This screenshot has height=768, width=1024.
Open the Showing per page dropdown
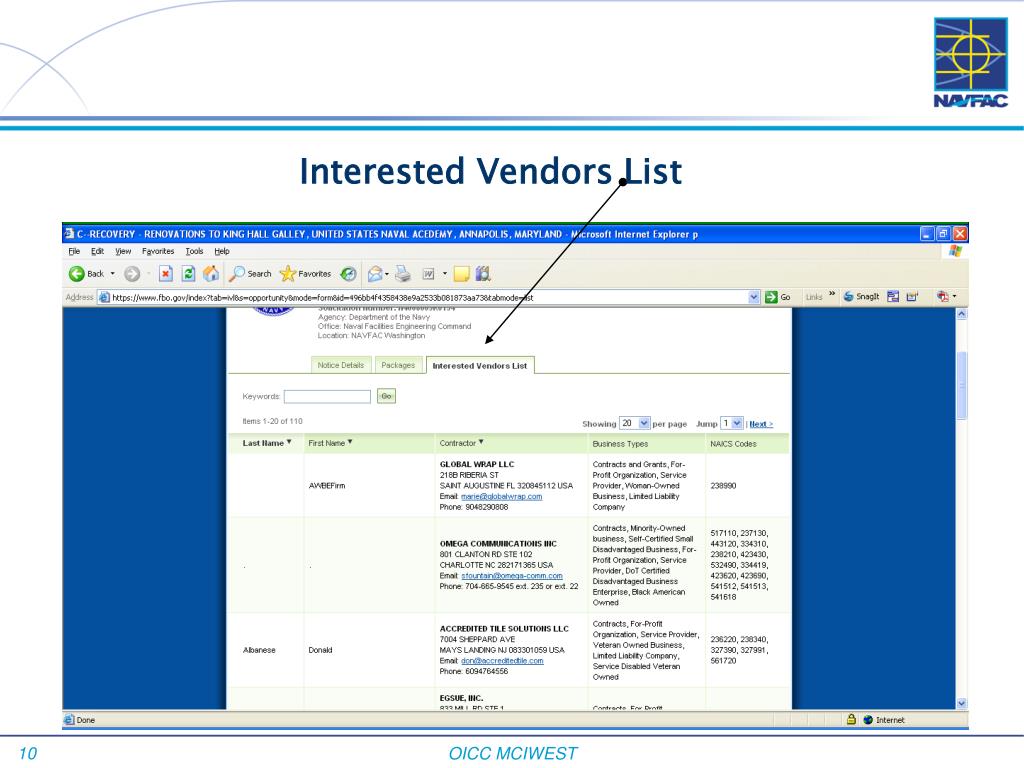pyautogui.click(x=634, y=423)
